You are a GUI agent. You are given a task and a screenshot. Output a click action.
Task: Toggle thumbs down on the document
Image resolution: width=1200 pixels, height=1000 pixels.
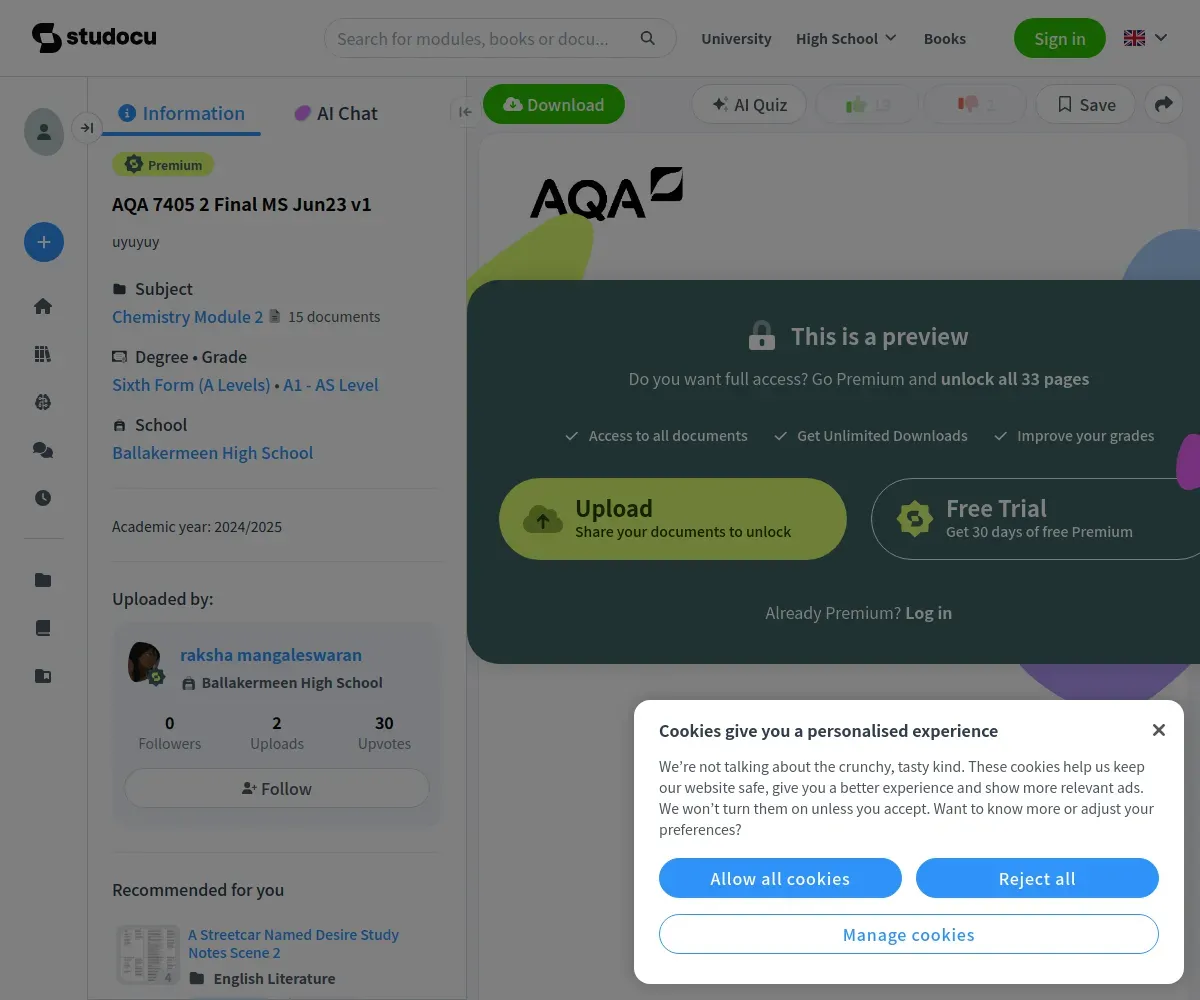pyautogui.click(x=976, y=104)
